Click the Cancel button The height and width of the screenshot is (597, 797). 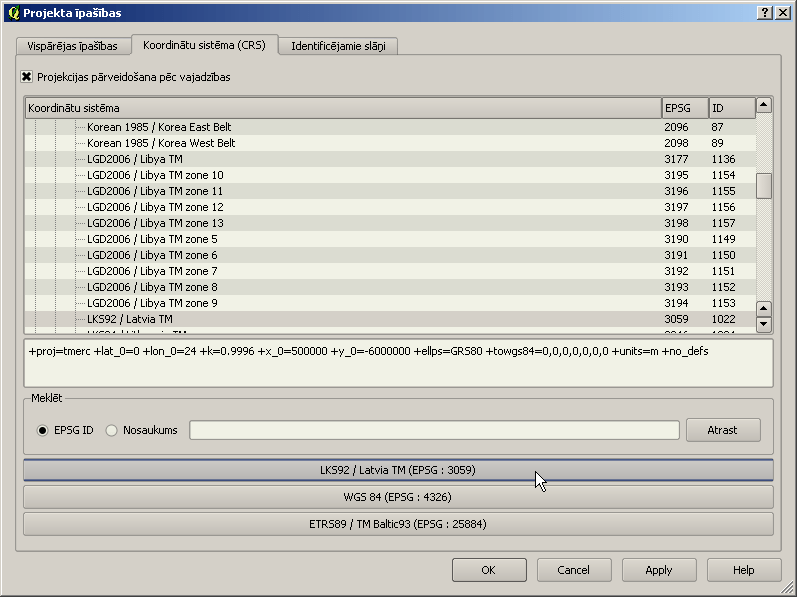pyautogui.click(x=574, y=570)
